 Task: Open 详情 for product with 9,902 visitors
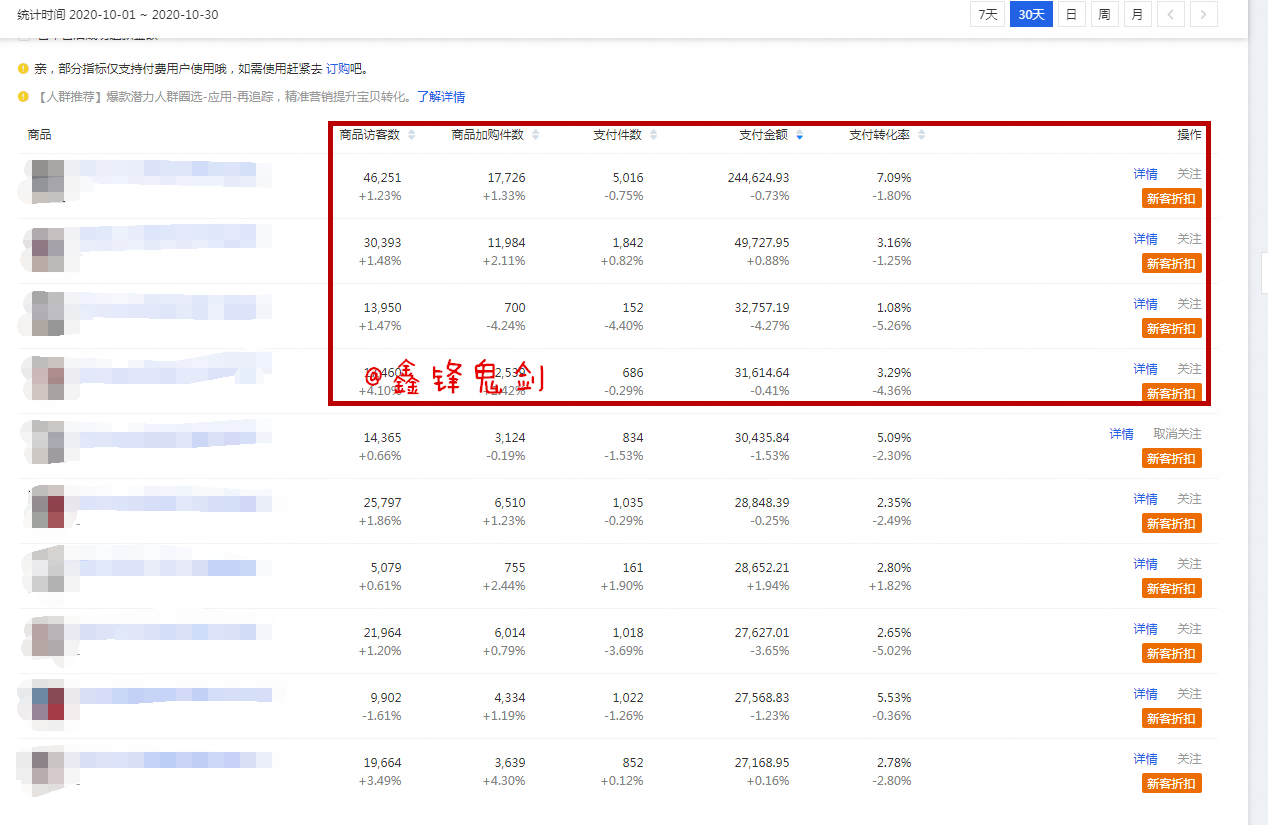coord(1145,694)
